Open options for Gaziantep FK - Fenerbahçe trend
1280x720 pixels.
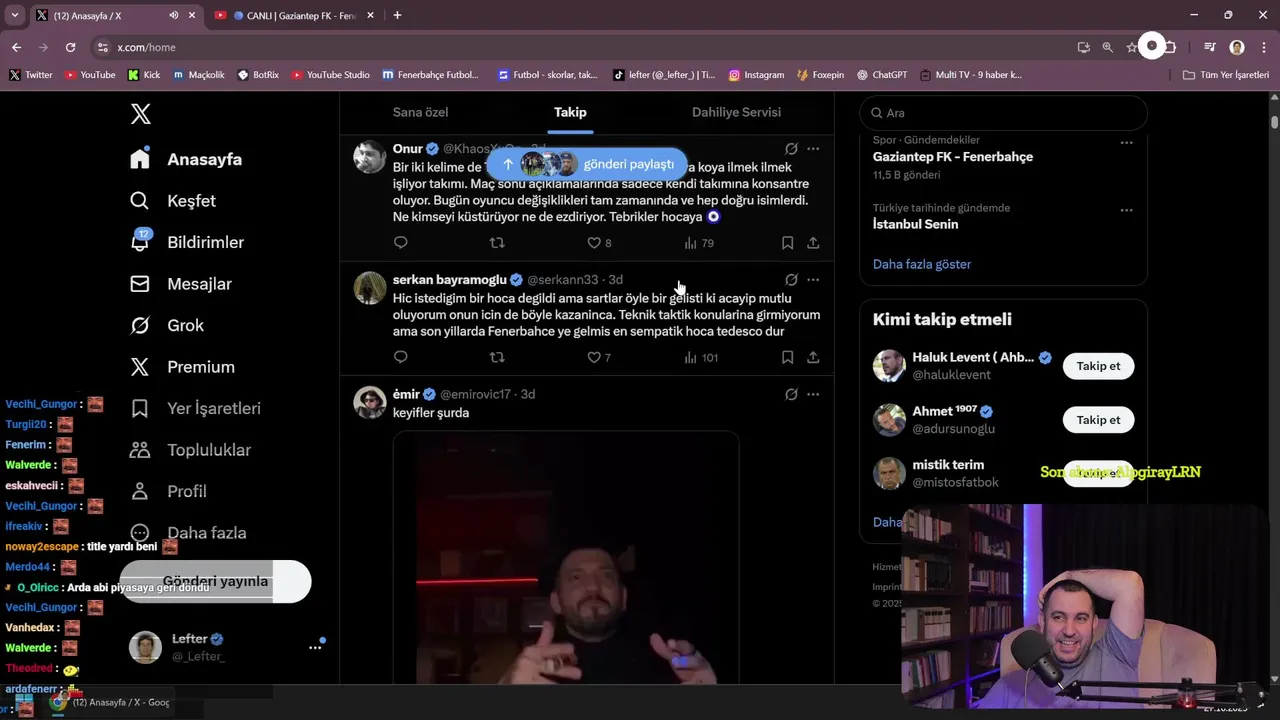(1126, 142)
